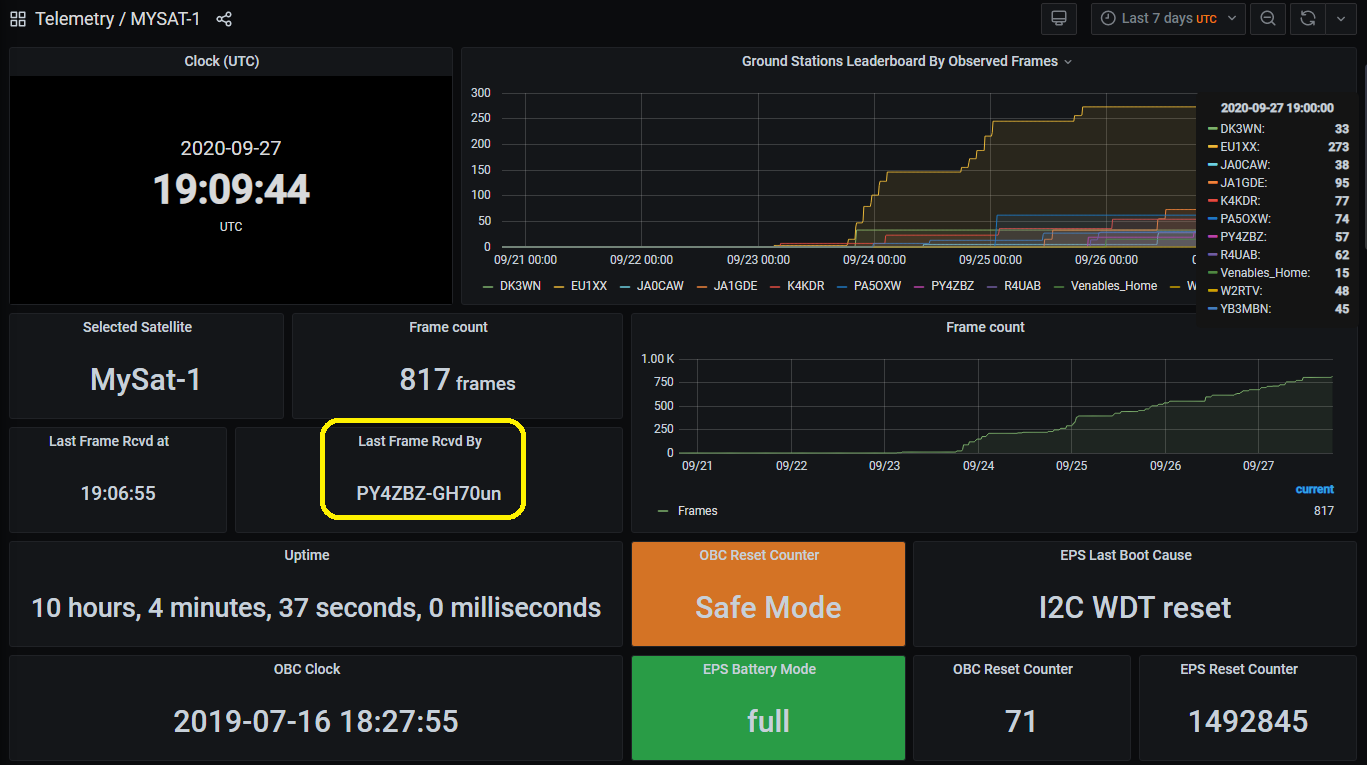Open EPS Reset Counter panel title
The height and width of the screenshot is (765, 1367).
click(x=1239, y=669)
